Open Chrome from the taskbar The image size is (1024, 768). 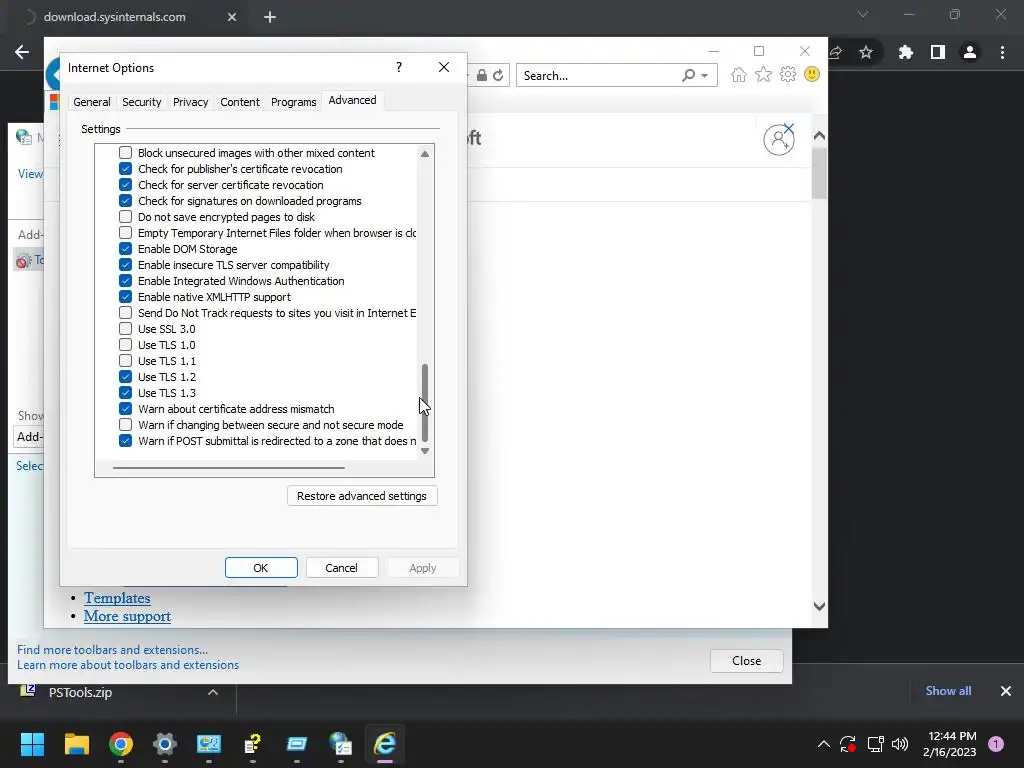coord(121,743)
